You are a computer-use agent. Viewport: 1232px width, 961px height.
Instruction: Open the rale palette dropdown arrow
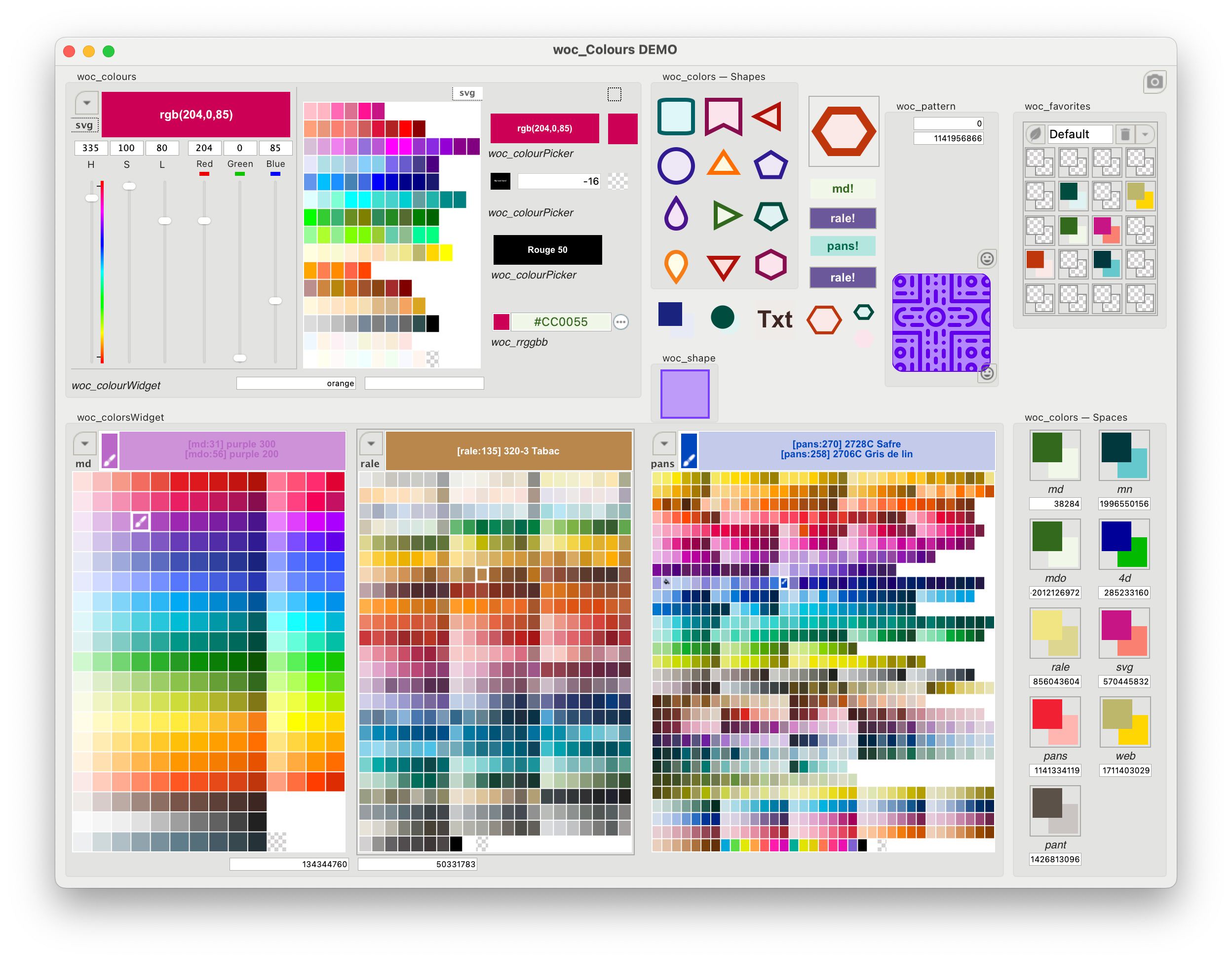click(x=371, y=444)
